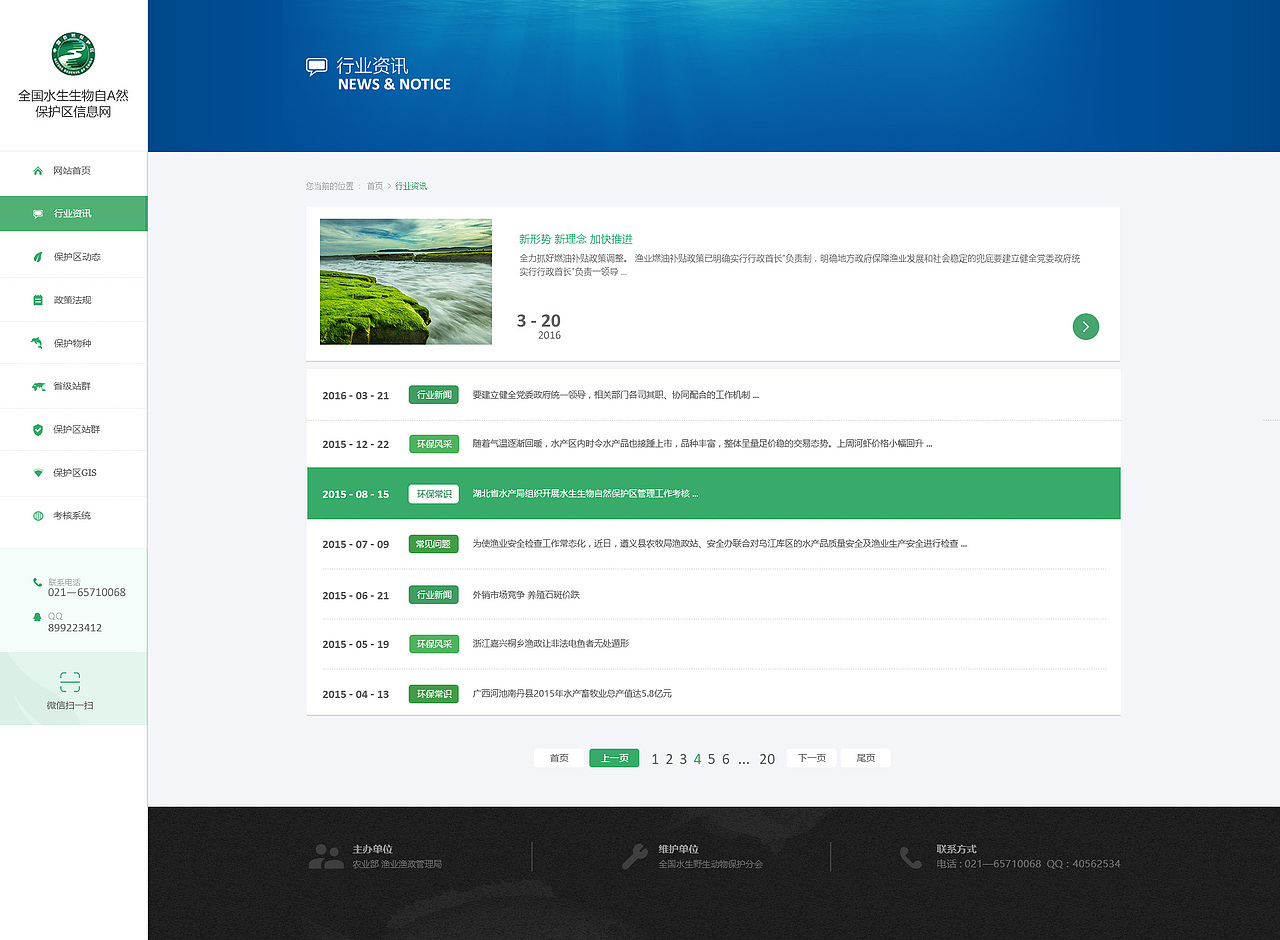Image resolution: width=1280 pixels, height=940 pixels.
Task: Click the wrench icon next to 维护单位
Action: tap(635, 856)
